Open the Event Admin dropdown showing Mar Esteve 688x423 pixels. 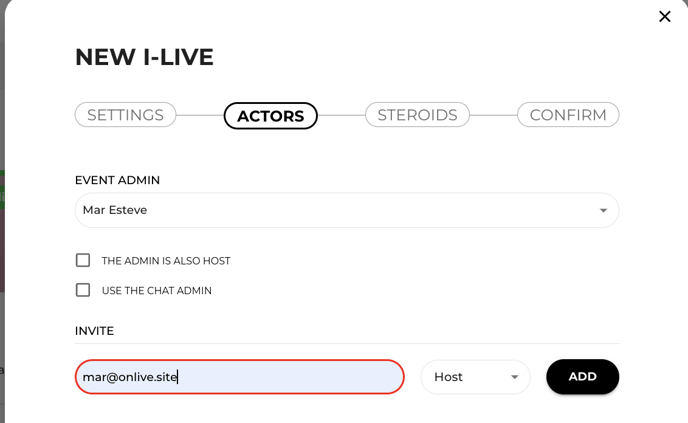point(340,210)
